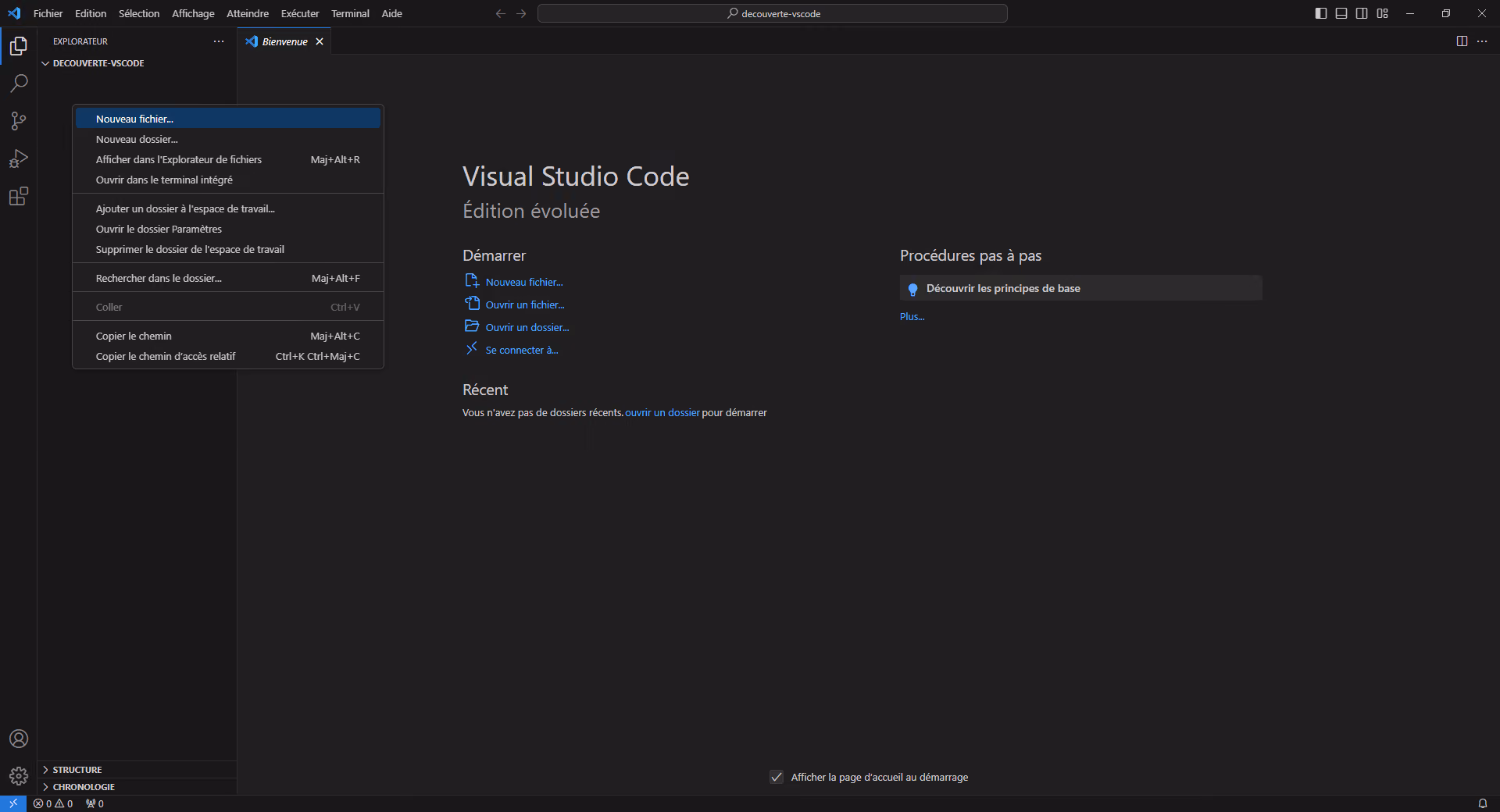
Task: Click the Plus... link under walkthroughs
Action: (x=912, y=316)
